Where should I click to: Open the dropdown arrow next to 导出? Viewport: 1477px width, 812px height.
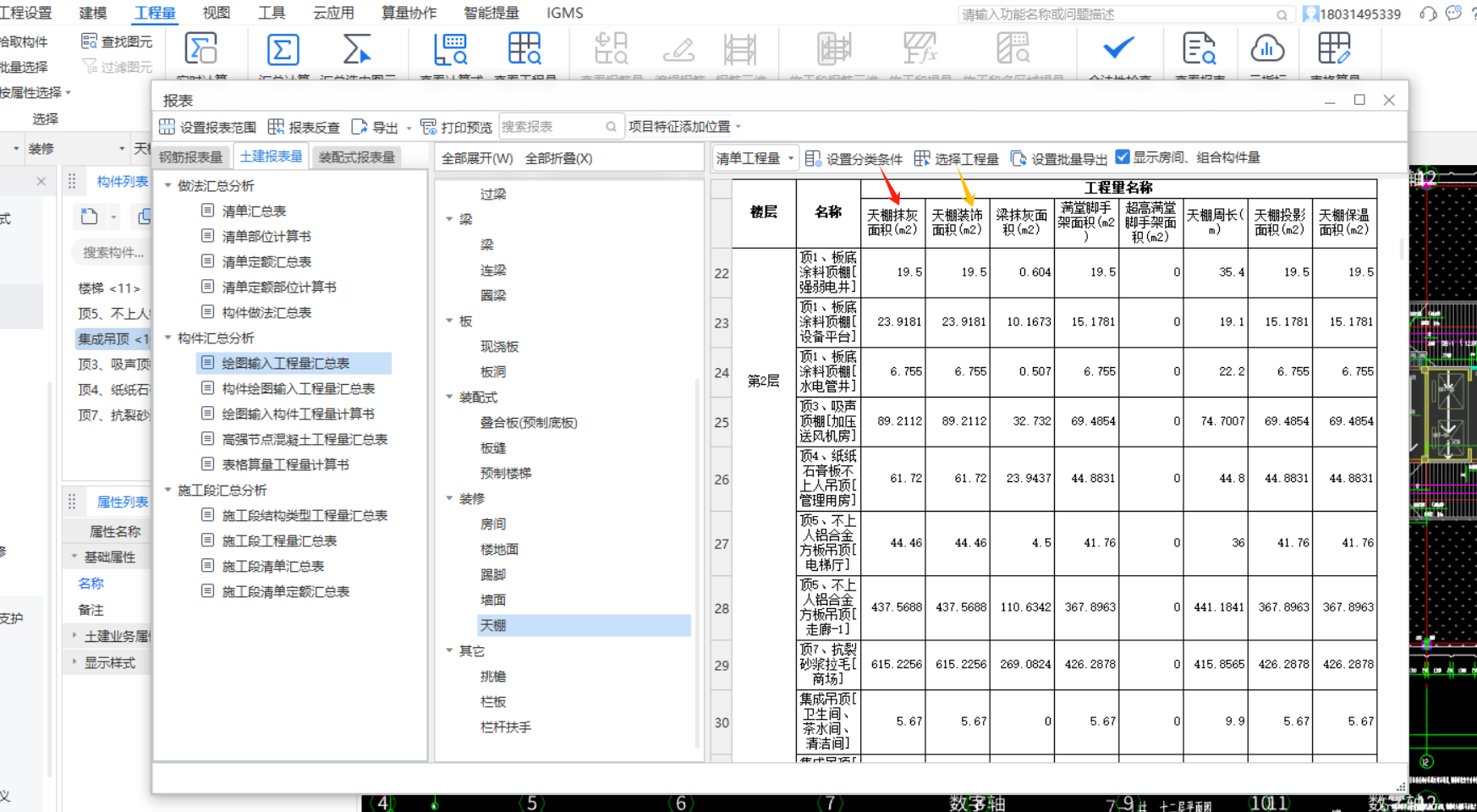tap(409, 128)
